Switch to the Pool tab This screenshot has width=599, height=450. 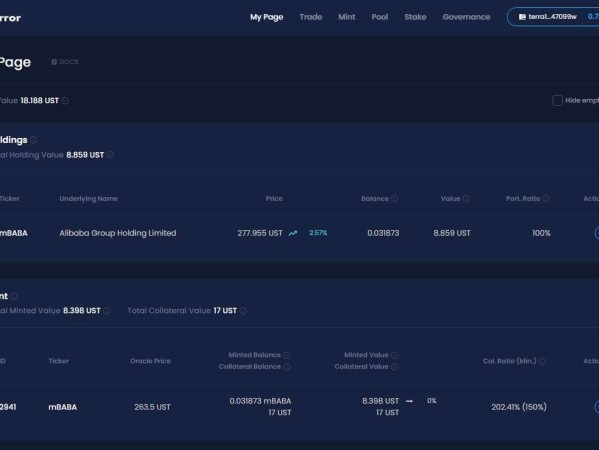(380, 17)
